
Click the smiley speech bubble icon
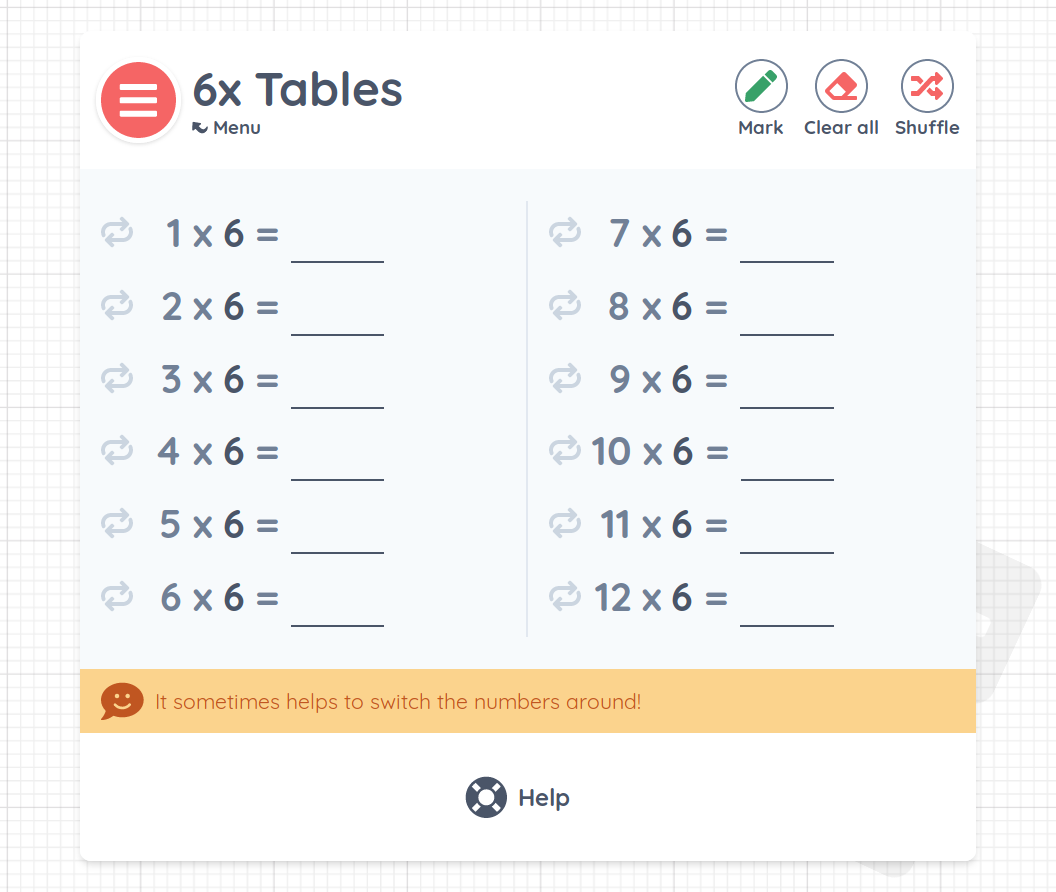click(x=122, y=701)
